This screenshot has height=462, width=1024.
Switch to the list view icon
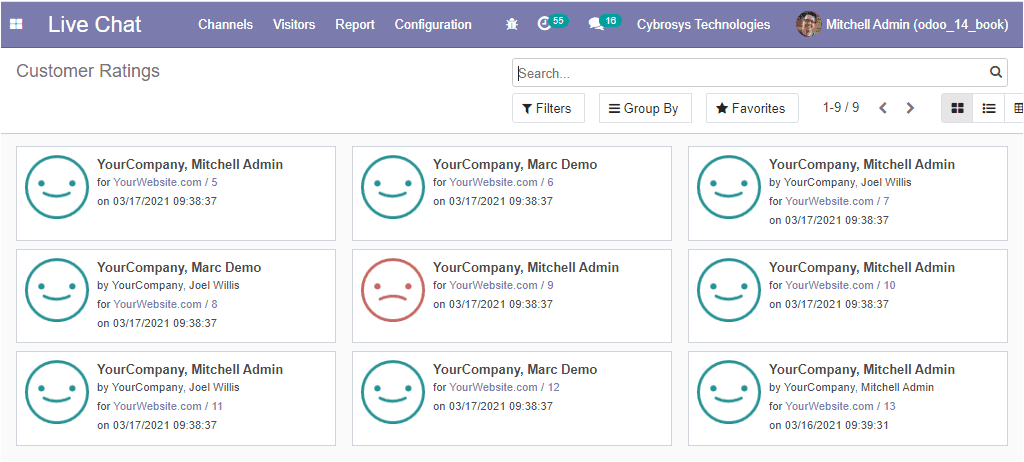[989, 108]
